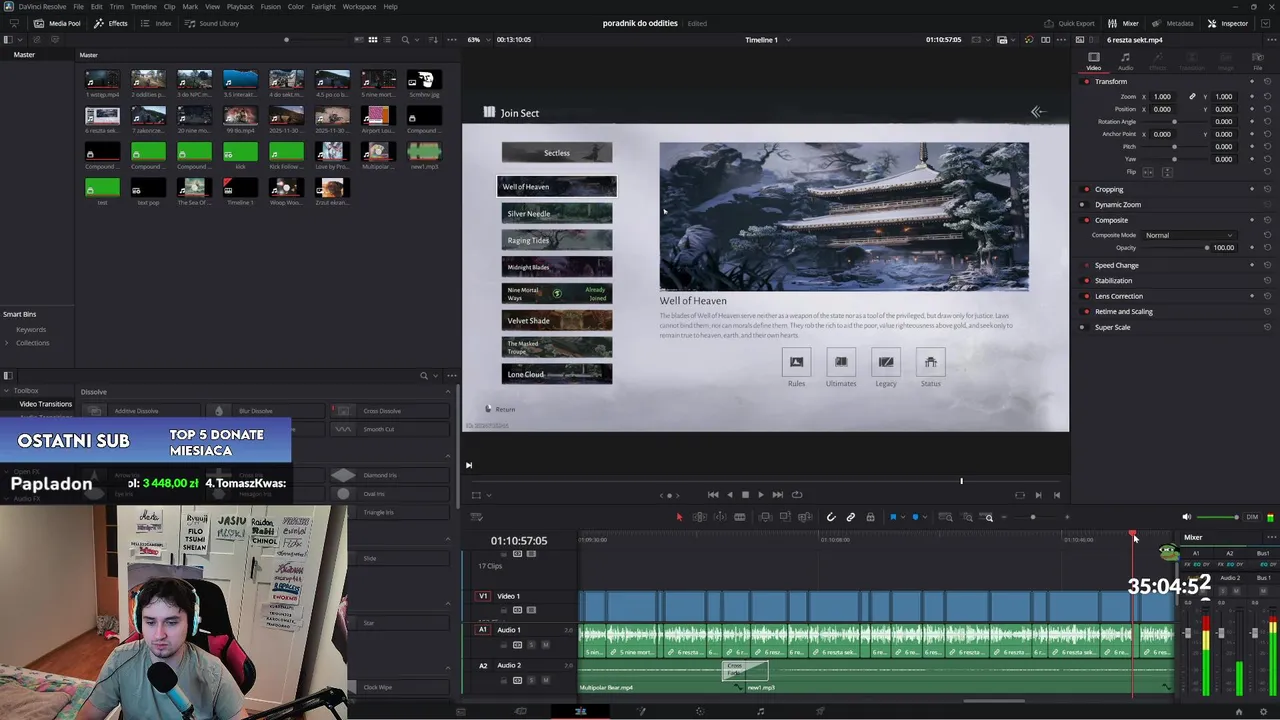Open the Fairlight page music note icon
Image resolution: width=1280 pixels, height=720 pixels.
point(760,711)
